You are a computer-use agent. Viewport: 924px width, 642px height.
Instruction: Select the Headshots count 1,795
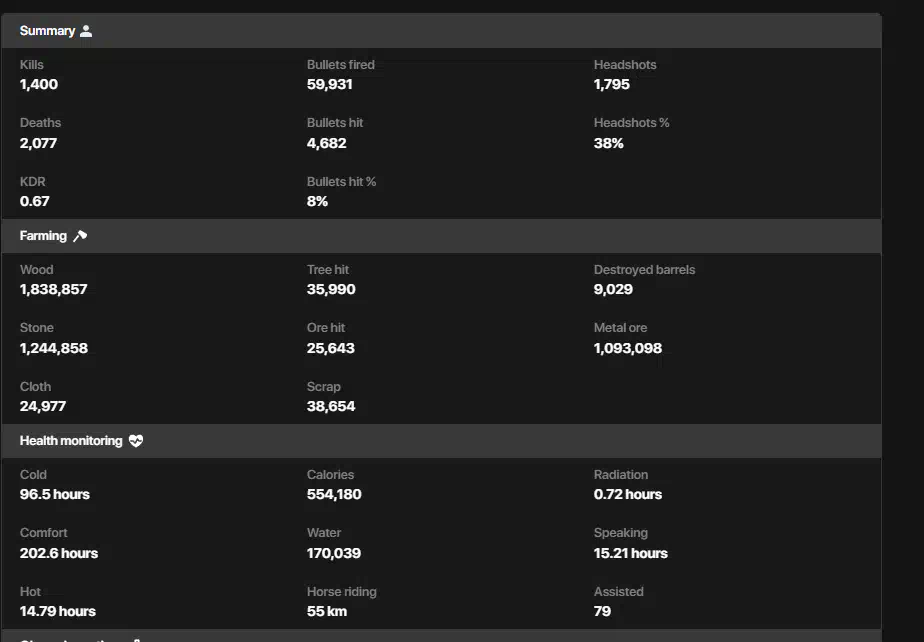[612, 84]
